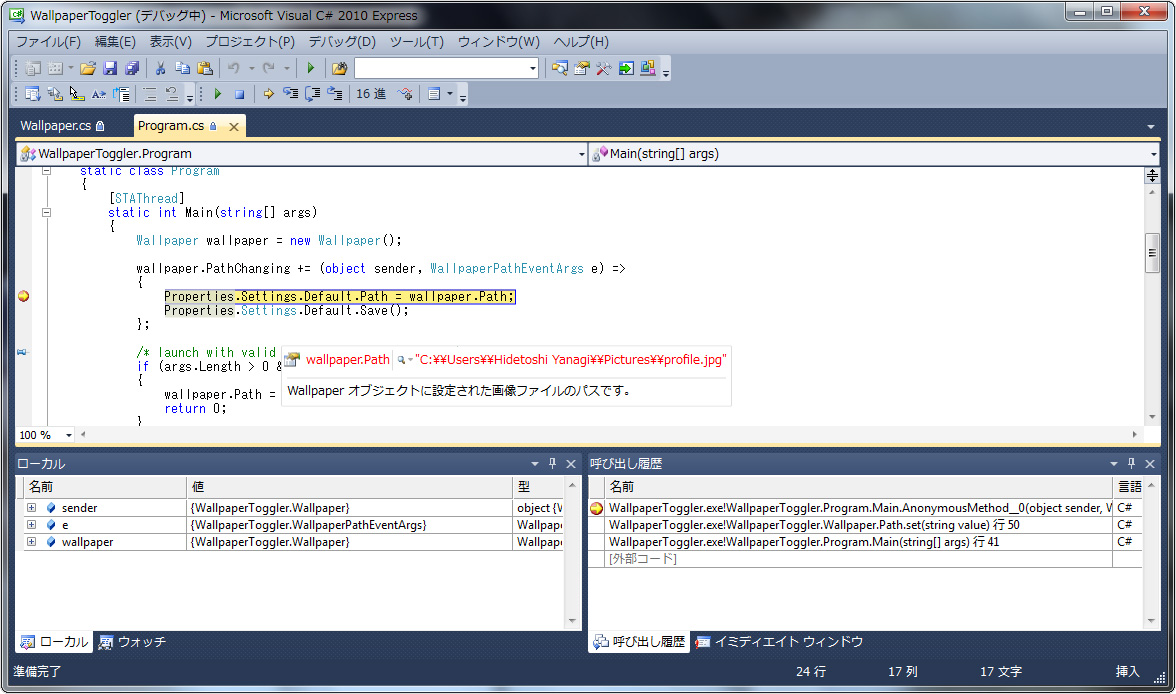The height and width of the screenshot is (694, 1176).
Task: Click the Start Debugging green arrow
Action: [x=310, y=68]
